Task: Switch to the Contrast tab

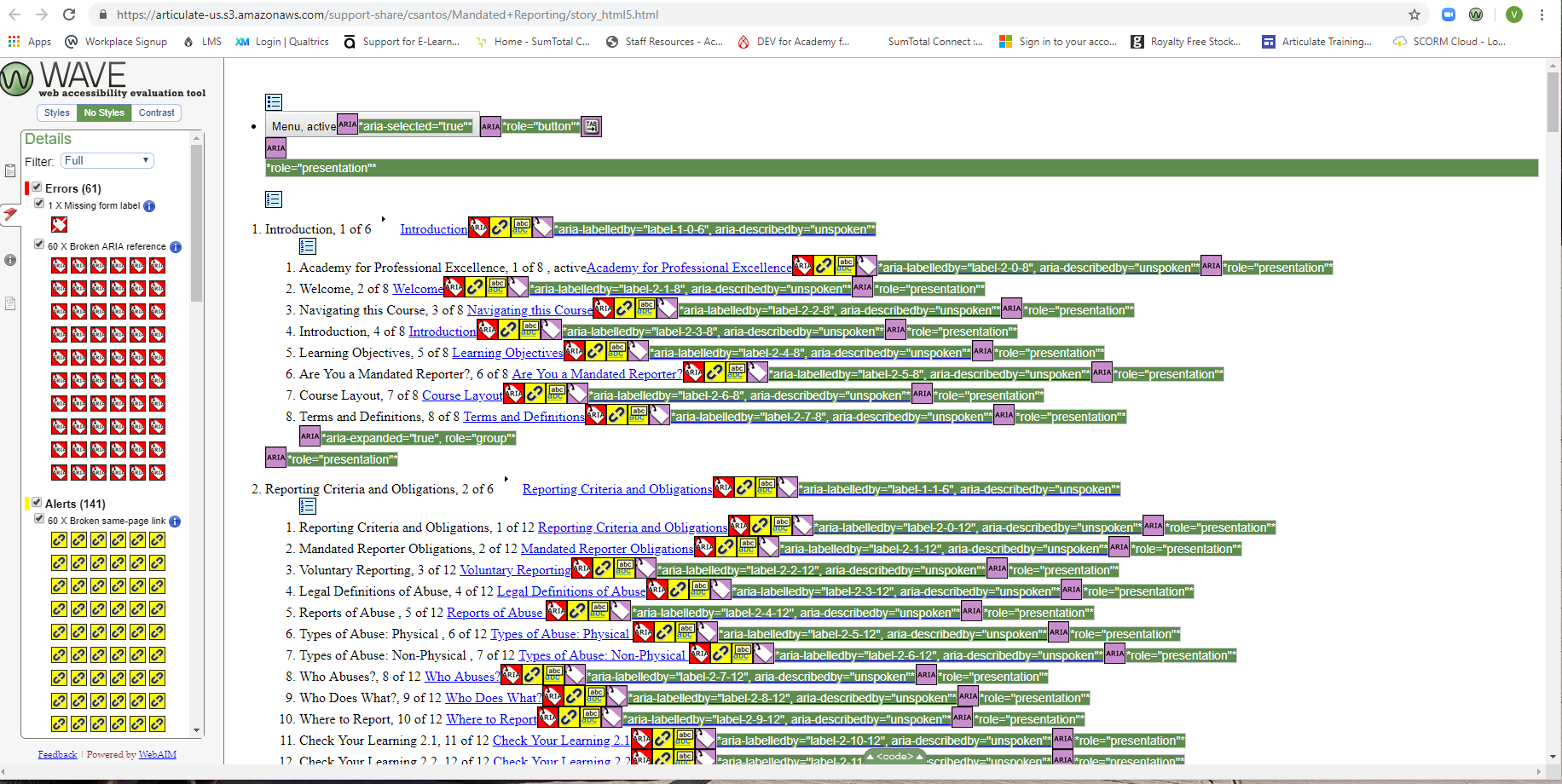Action: pos(156,112)
